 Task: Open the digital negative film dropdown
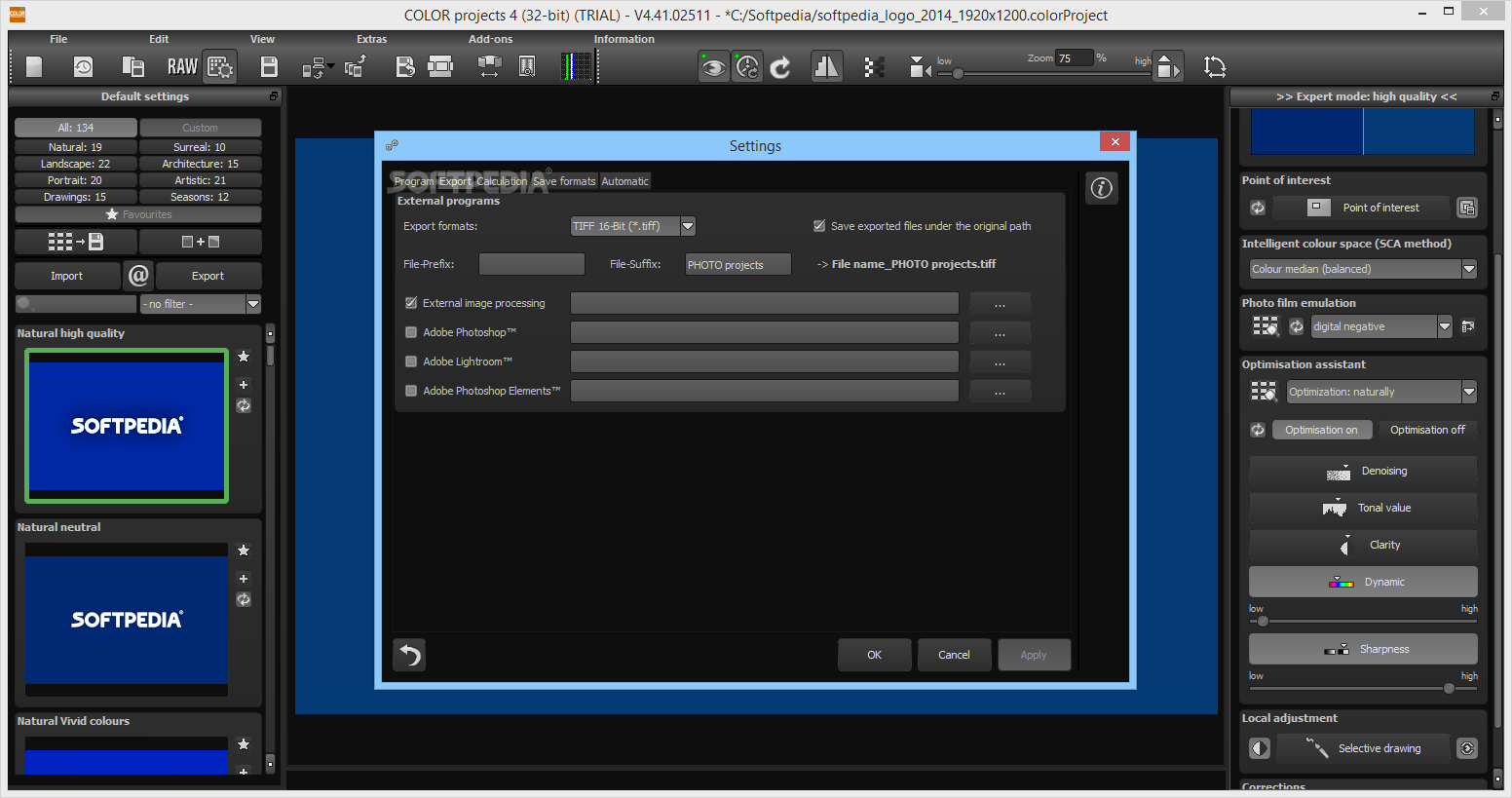(1381, 326)
